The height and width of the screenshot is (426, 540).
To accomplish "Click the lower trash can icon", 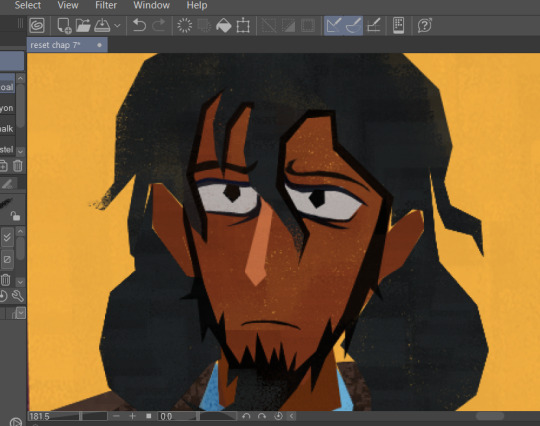I will click(5, 280).
